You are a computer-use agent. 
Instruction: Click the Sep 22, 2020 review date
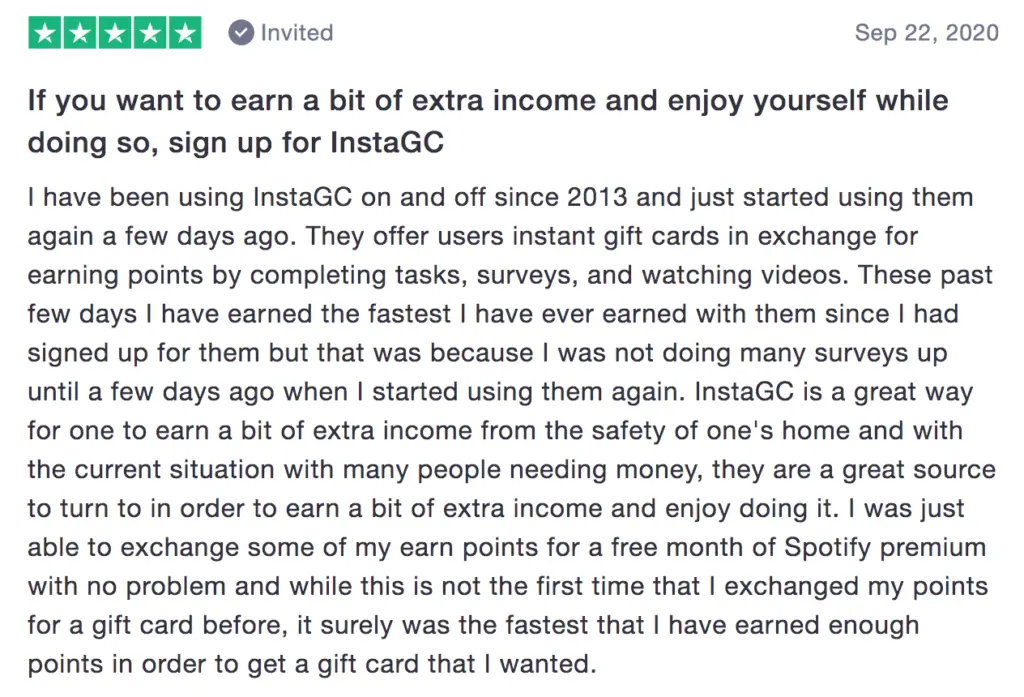click(927, 33)
